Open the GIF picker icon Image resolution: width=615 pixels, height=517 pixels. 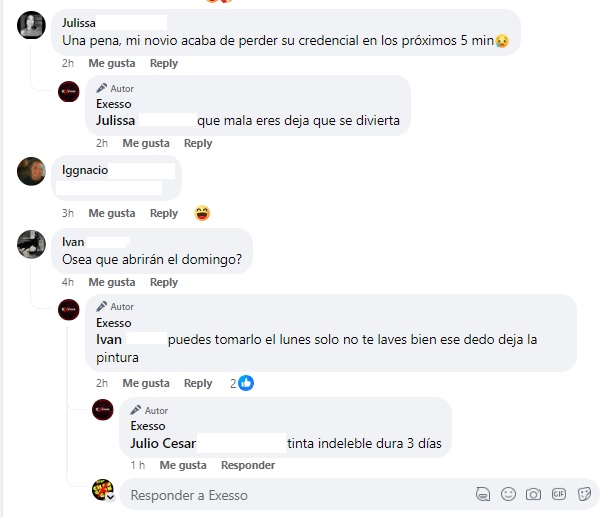(x=559, y=494)
